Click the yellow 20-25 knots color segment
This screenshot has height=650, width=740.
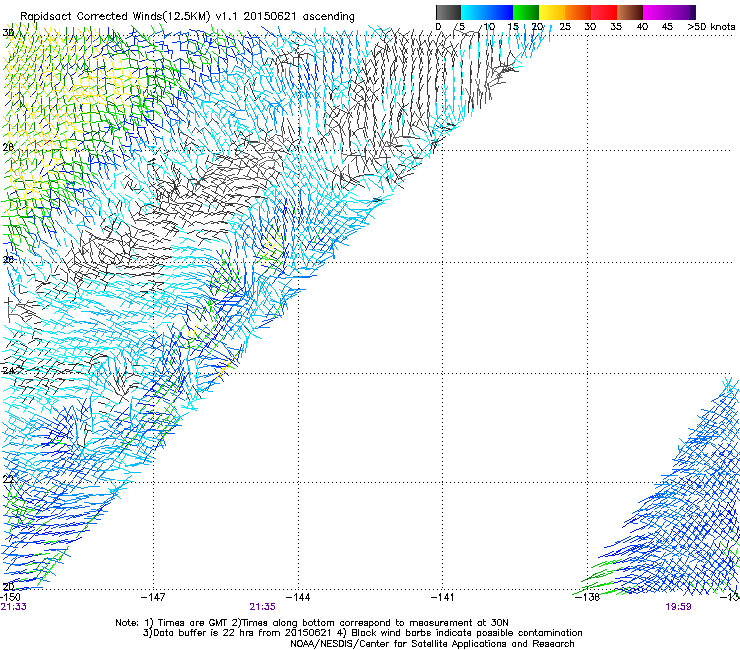click(x=552, y=12)
